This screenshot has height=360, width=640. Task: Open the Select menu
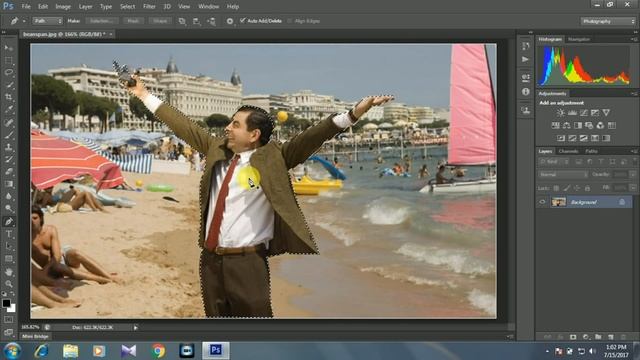[127, 7]
